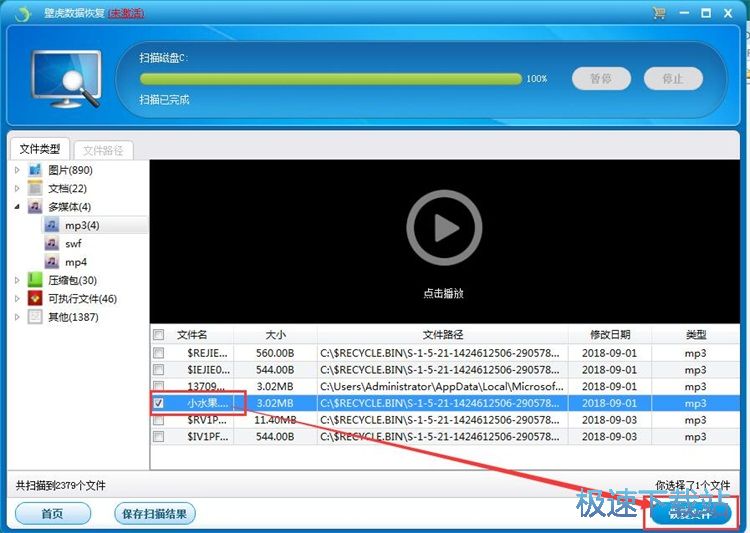Click the 文档 category icon
The width and height of the screenshot is (750, 533).
[x=35, y=188]
